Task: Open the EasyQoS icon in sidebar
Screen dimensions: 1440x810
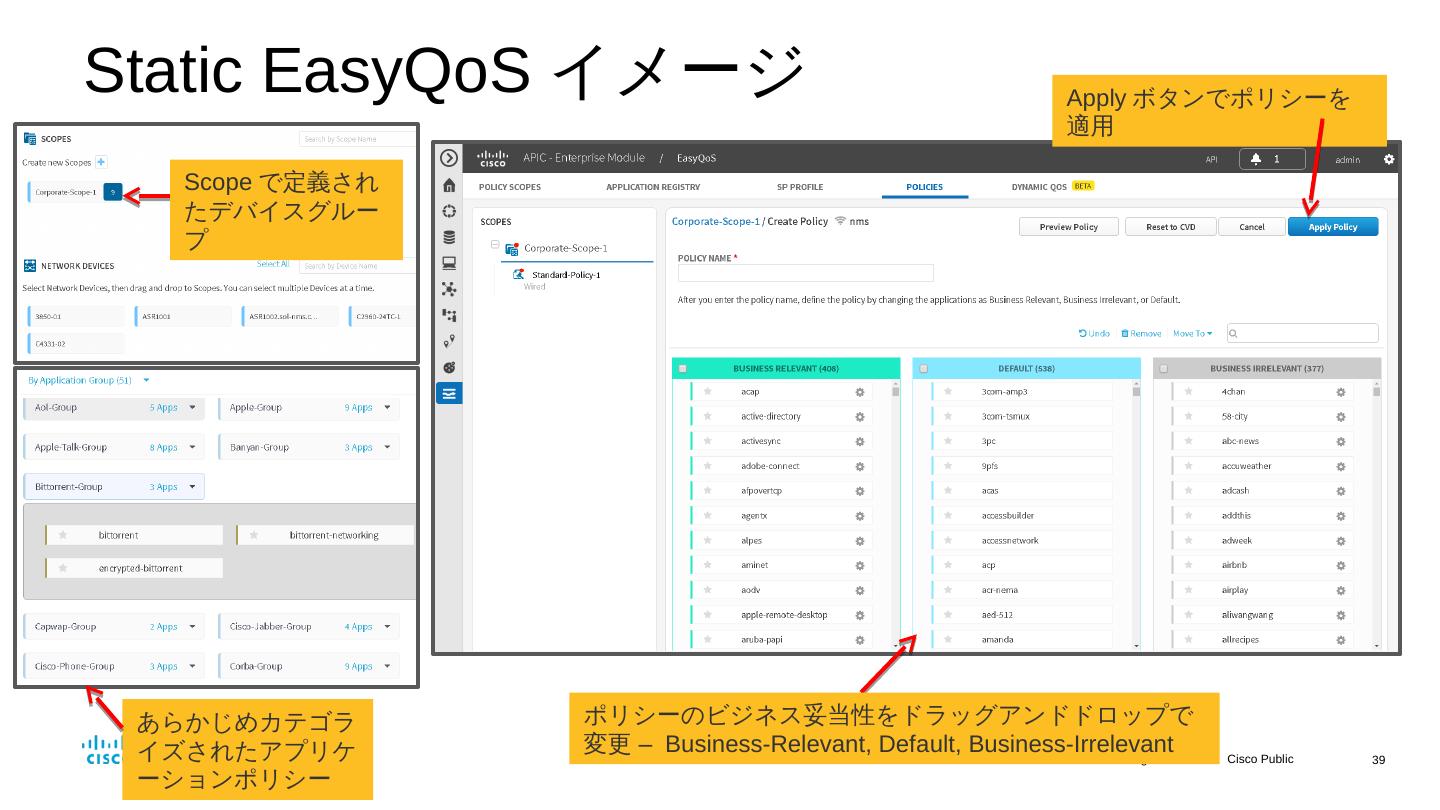Action: [449, 393]
